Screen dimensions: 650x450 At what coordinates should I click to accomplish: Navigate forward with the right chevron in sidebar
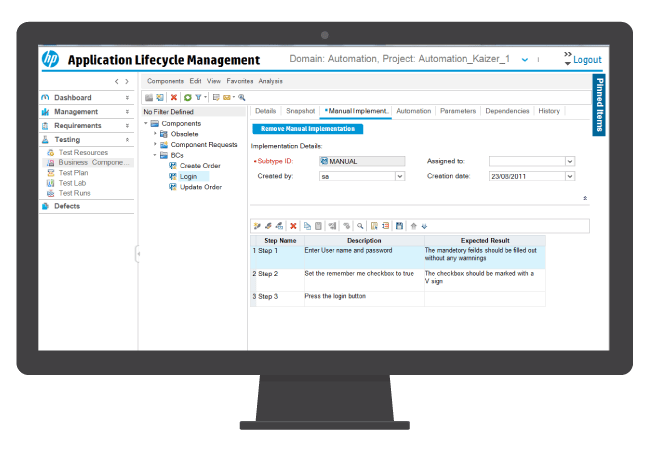(x=127, y=81)
